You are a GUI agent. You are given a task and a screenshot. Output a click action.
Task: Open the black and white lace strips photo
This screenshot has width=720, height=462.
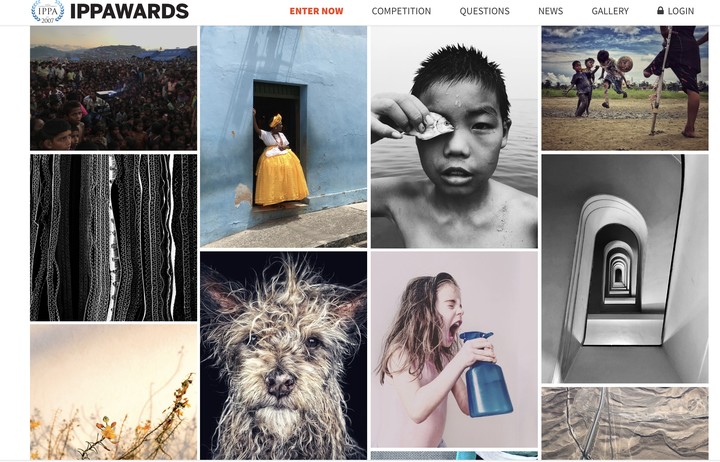(113, 237)
